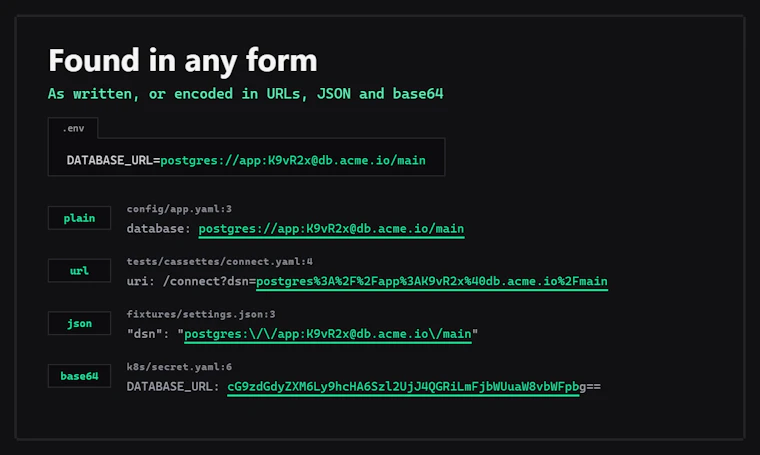Open the fixtures/settings.json:3 file path
The height and width of the screenshot is (455, 760).
coord(201,314)
